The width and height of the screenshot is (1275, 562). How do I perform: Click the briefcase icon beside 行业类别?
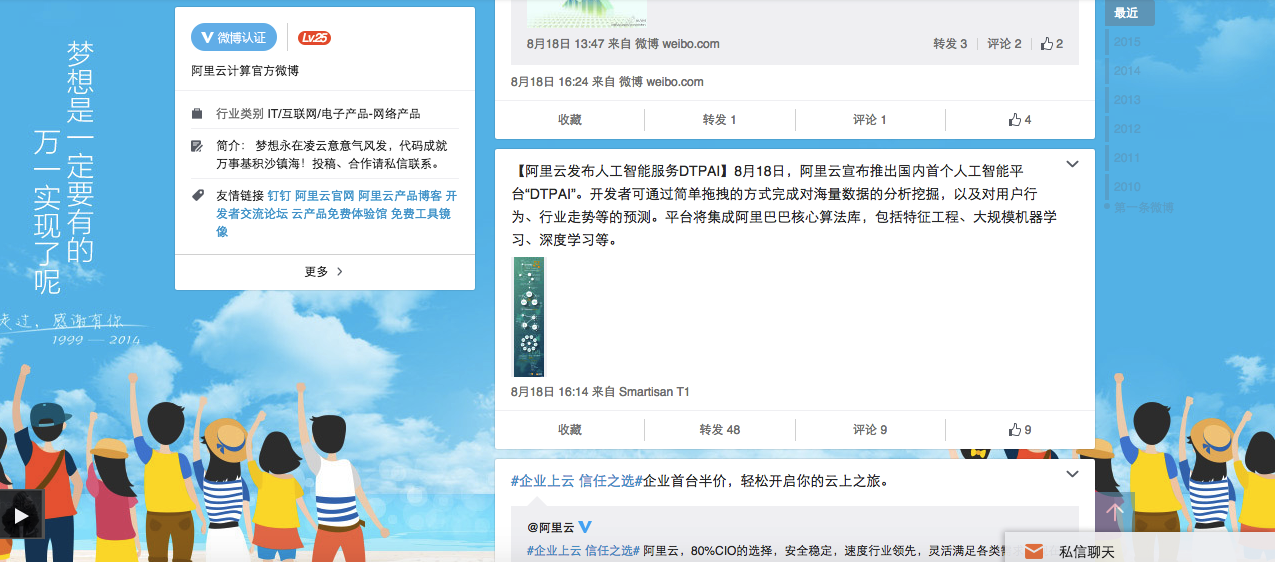click(x=197, y=114)
